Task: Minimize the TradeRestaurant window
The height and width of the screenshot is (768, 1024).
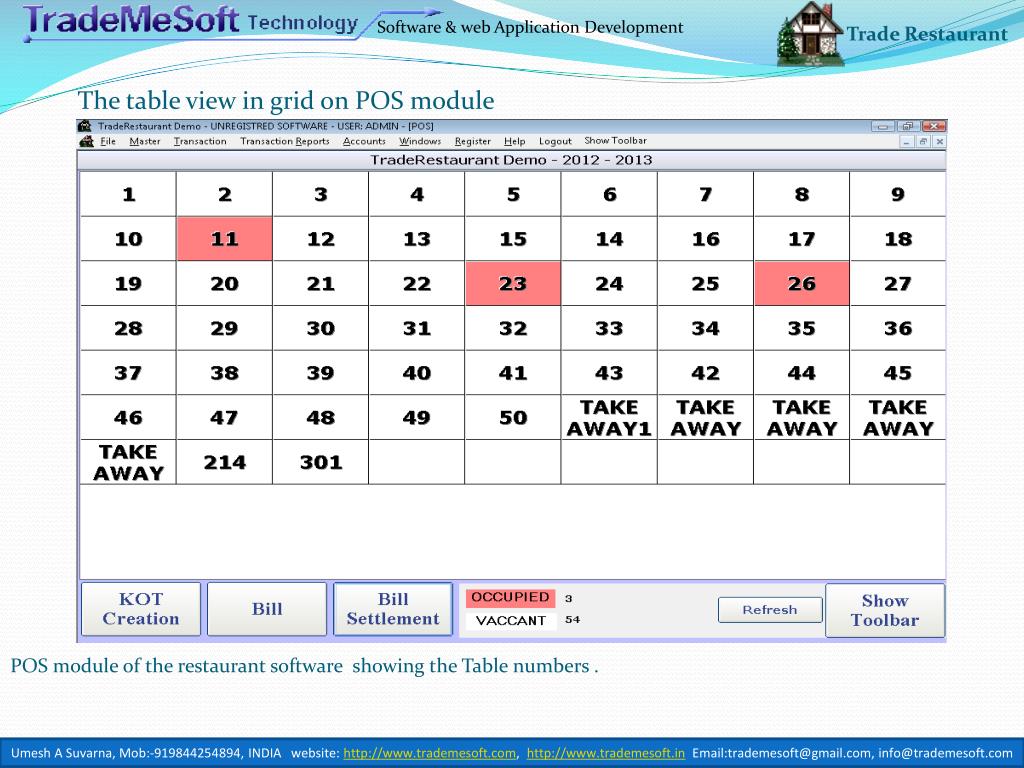Action: 882,126
